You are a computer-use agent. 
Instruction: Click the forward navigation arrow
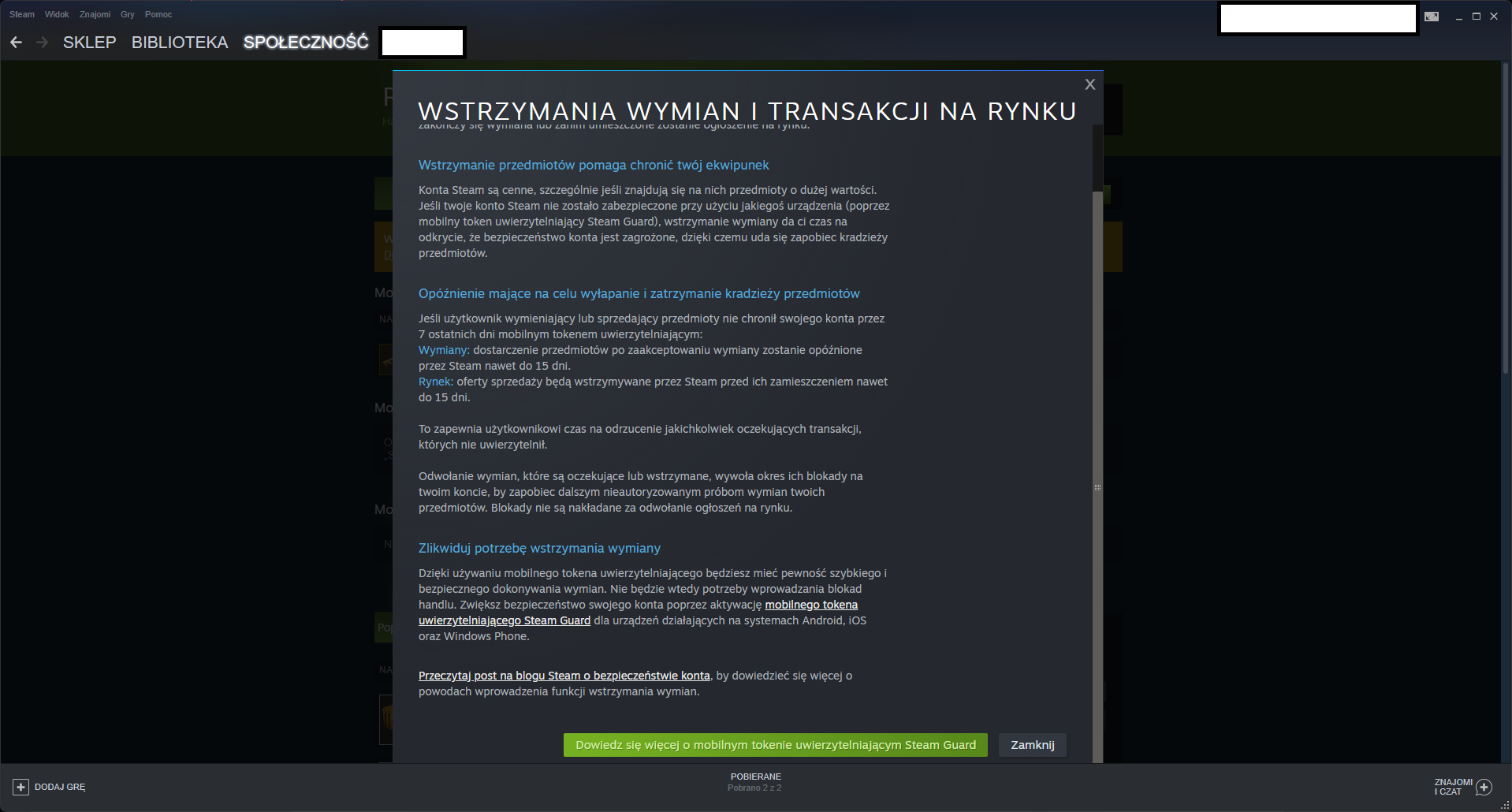[x=43, y=43]
